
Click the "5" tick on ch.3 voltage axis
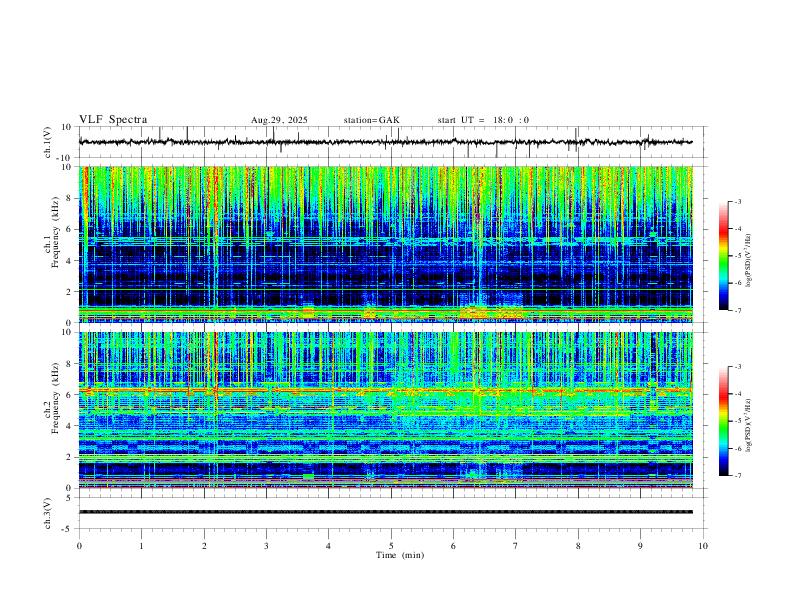point(69,497)
